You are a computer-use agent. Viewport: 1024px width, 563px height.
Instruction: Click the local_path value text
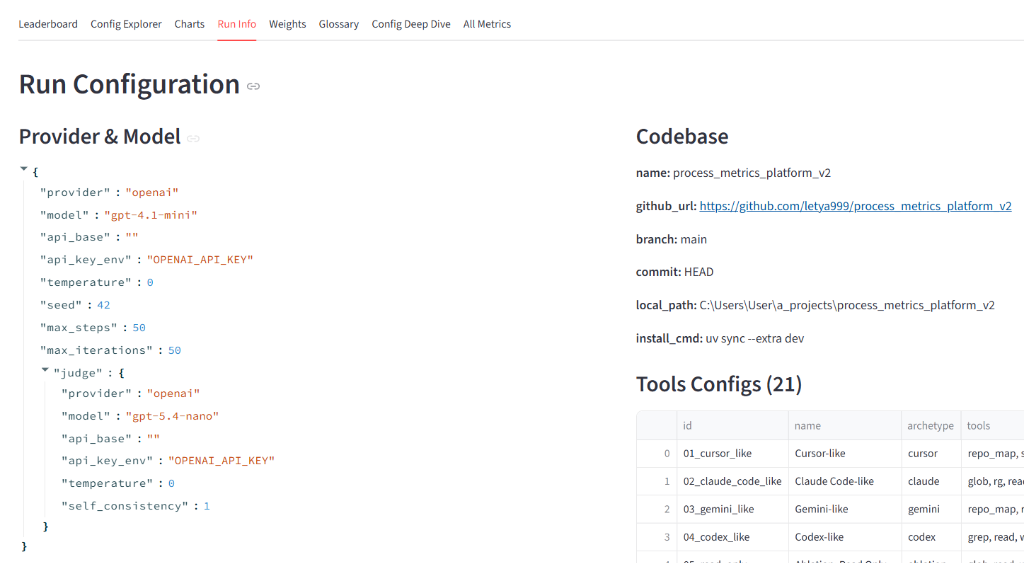(x=847, y=305)
